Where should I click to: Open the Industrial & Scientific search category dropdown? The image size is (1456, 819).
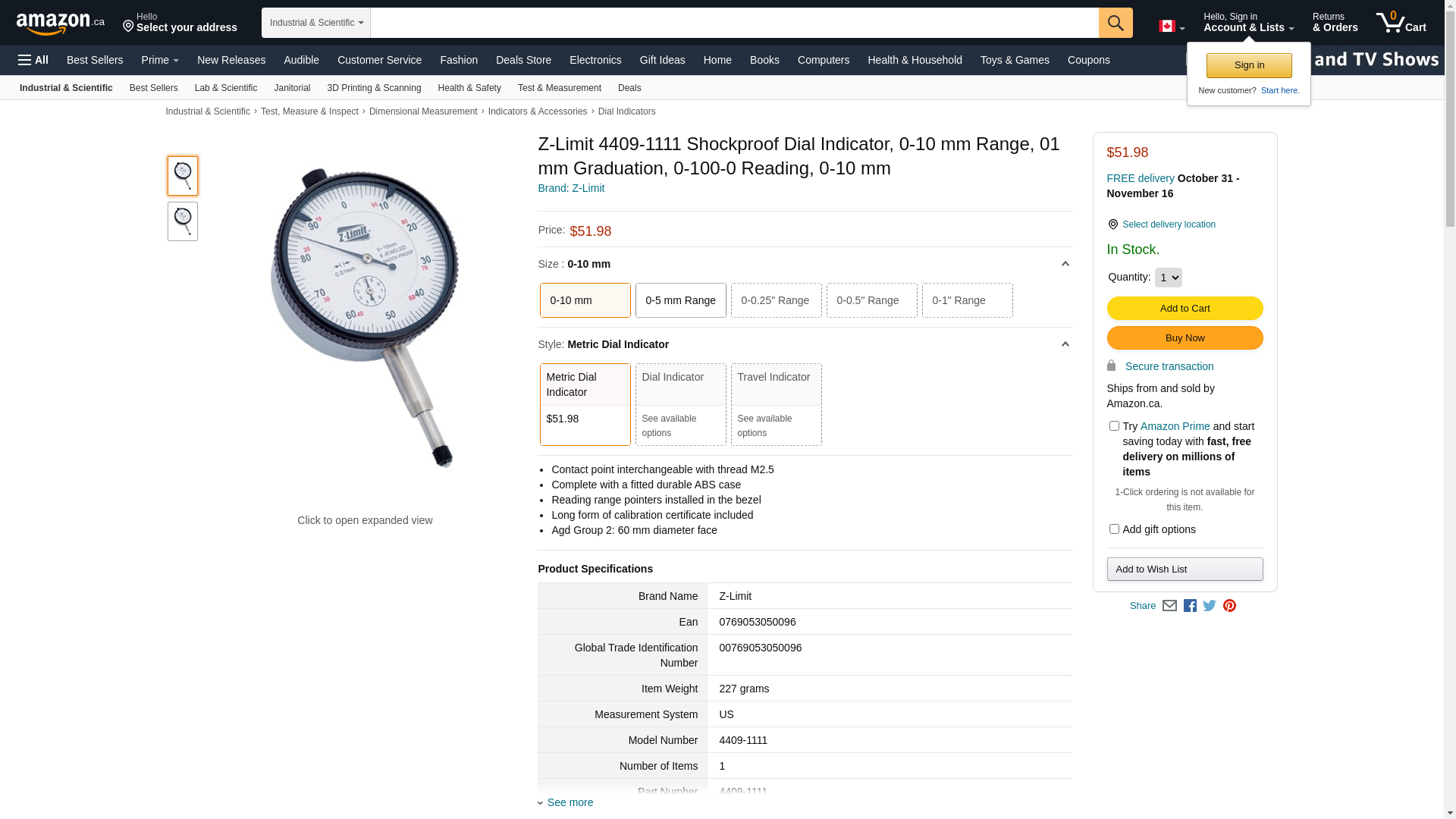tap(315, 23)
